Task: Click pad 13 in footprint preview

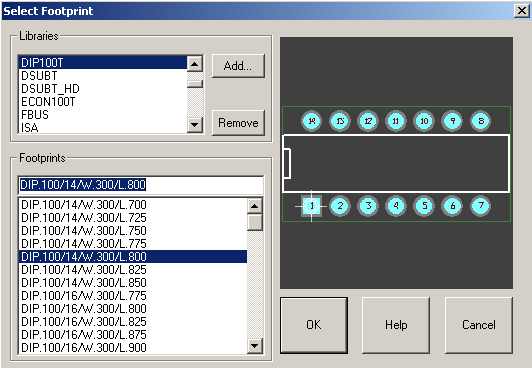Action: [x=340, y=121]
